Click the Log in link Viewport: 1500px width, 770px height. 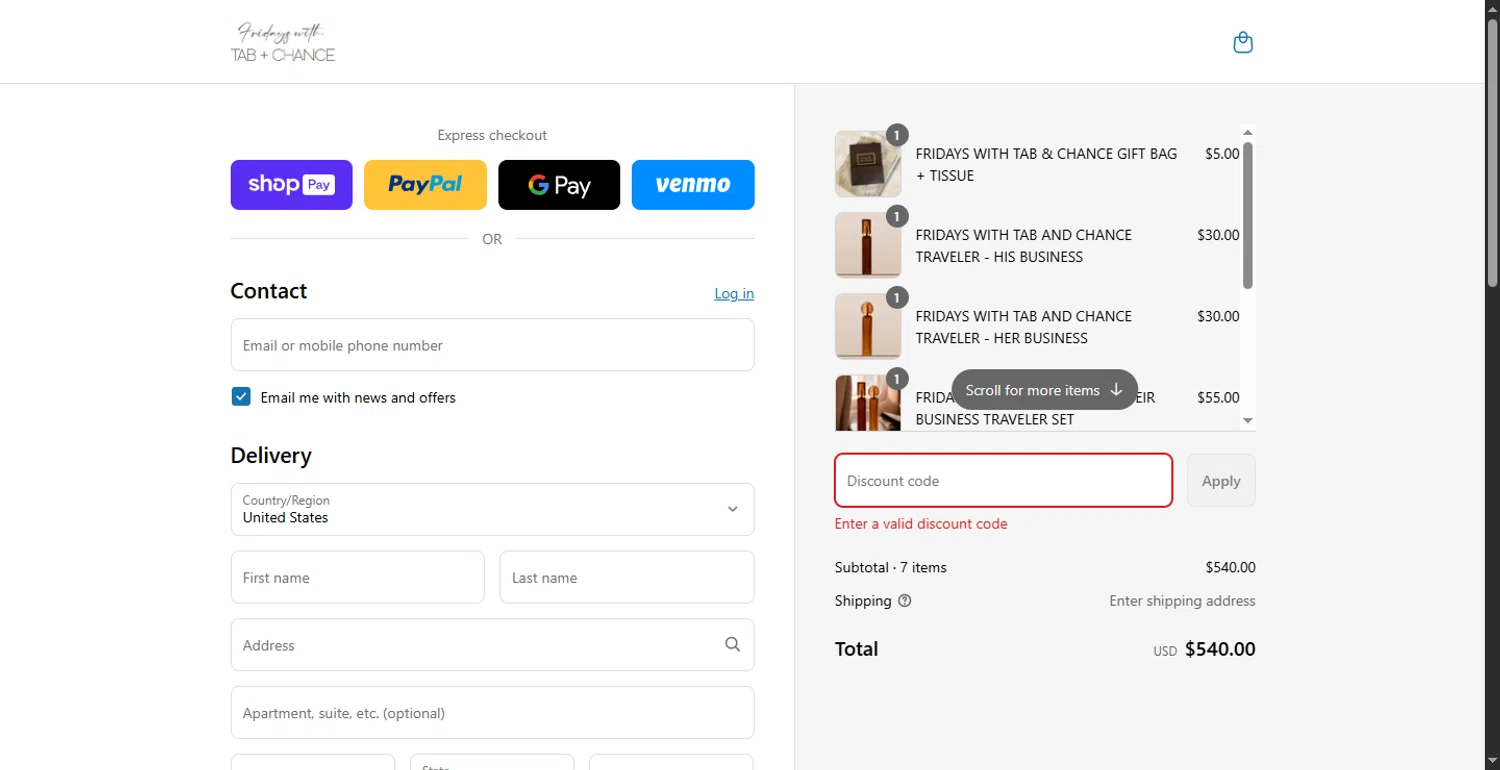click(x=734, y=293)
